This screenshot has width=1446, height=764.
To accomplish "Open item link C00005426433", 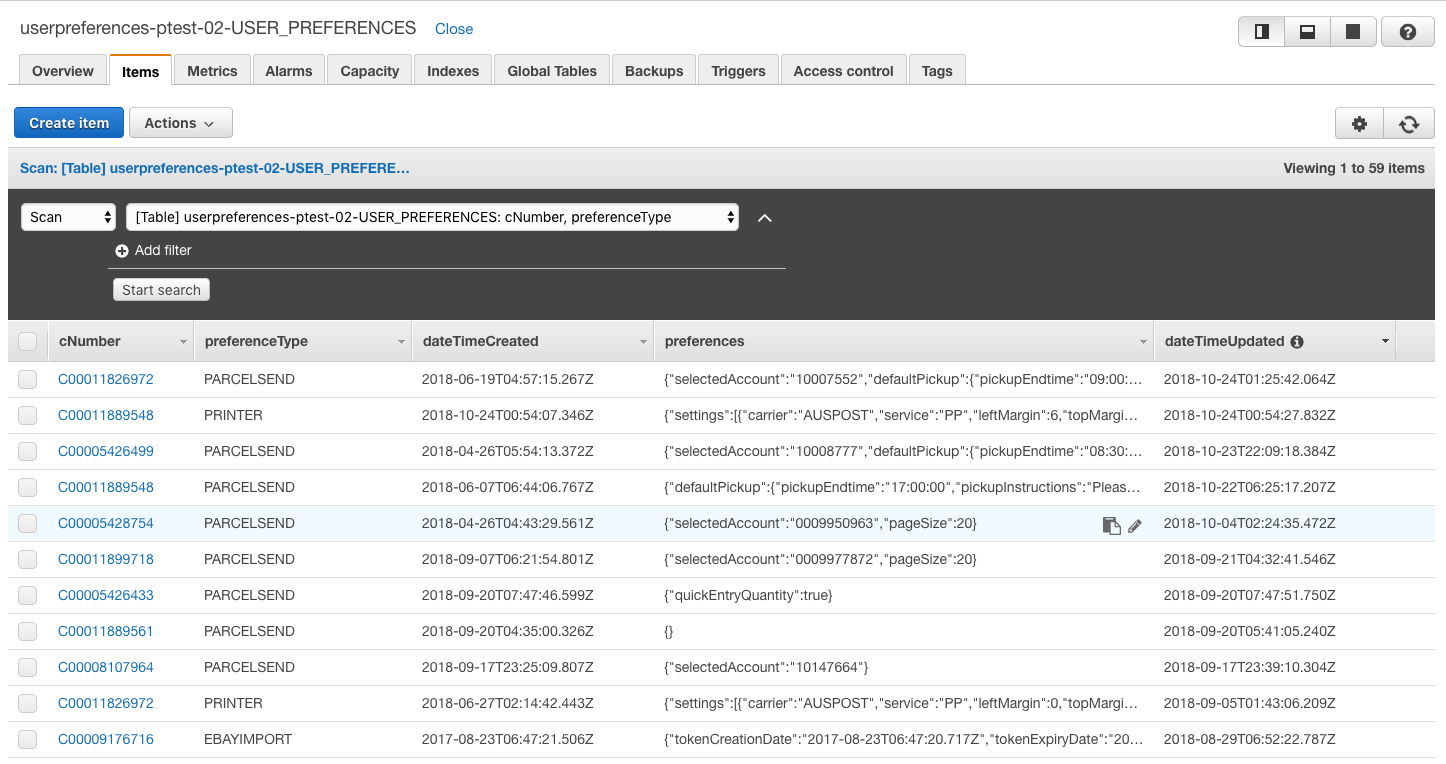I will coord(106,595).
